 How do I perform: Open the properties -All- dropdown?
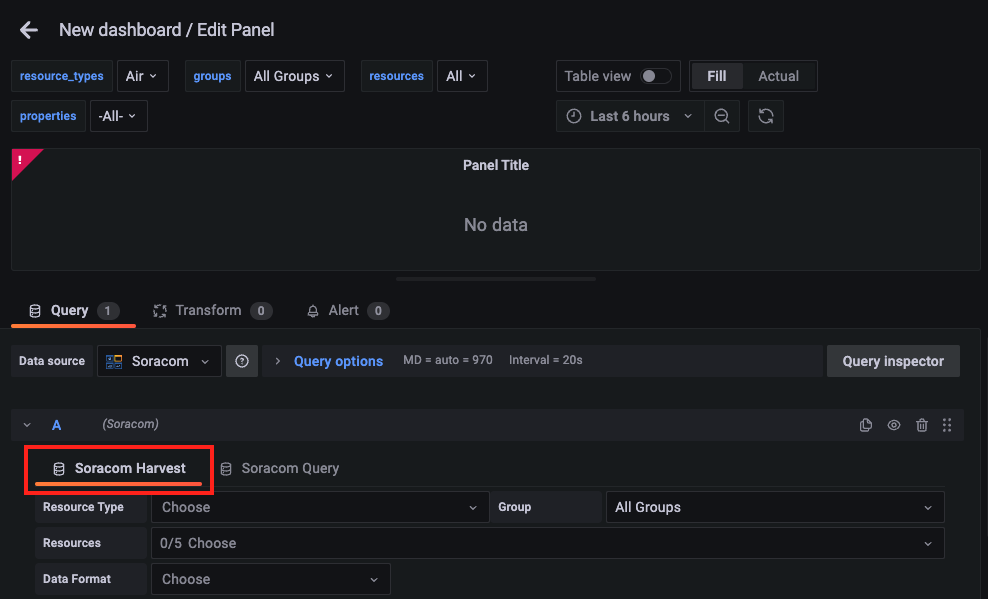click(x=118, y=115)
